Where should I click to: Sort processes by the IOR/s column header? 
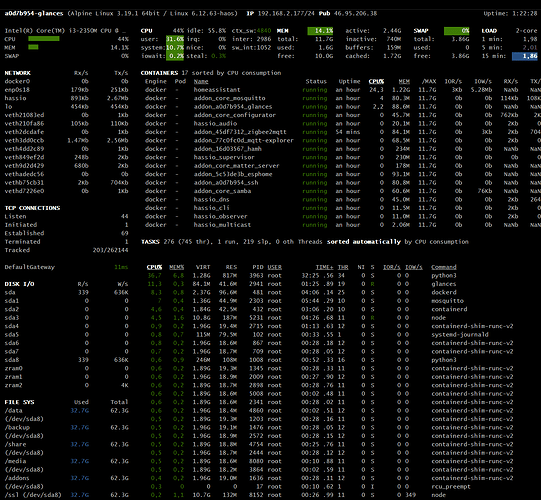(392, 267)
